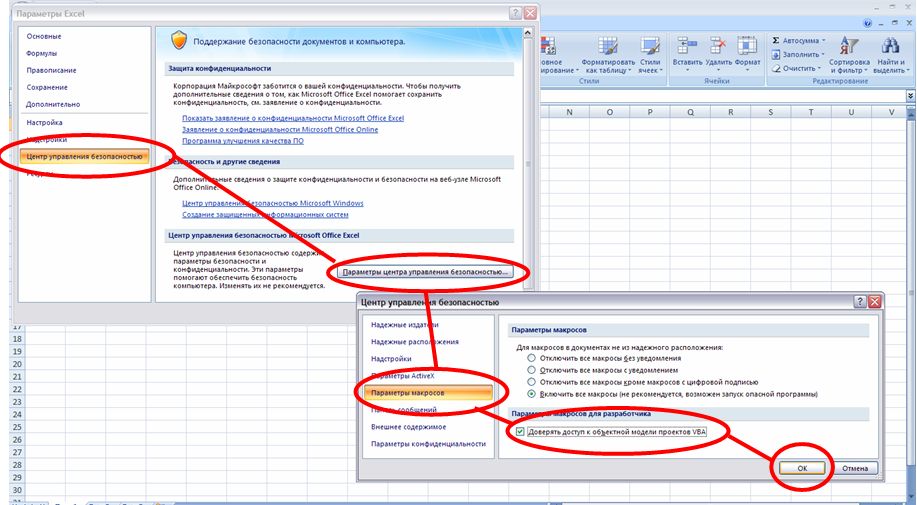Viewport: 917px width, 505px height.
Task: Open Excel privacy statement link
Action: [293, 118]
